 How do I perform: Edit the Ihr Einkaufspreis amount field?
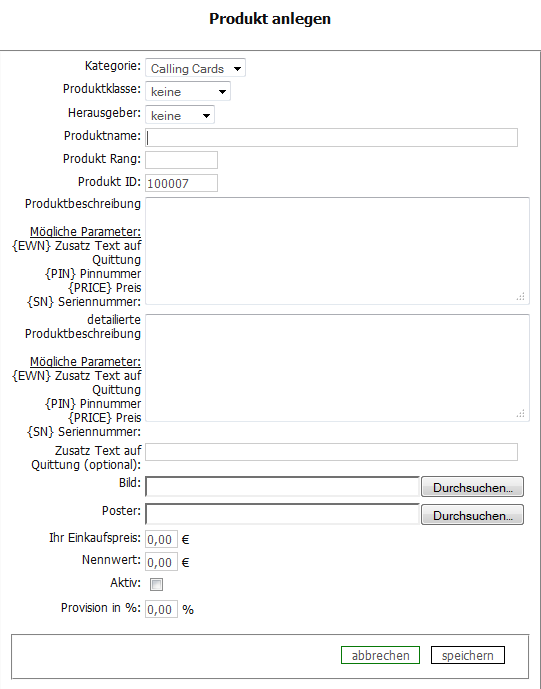(161, 539)
